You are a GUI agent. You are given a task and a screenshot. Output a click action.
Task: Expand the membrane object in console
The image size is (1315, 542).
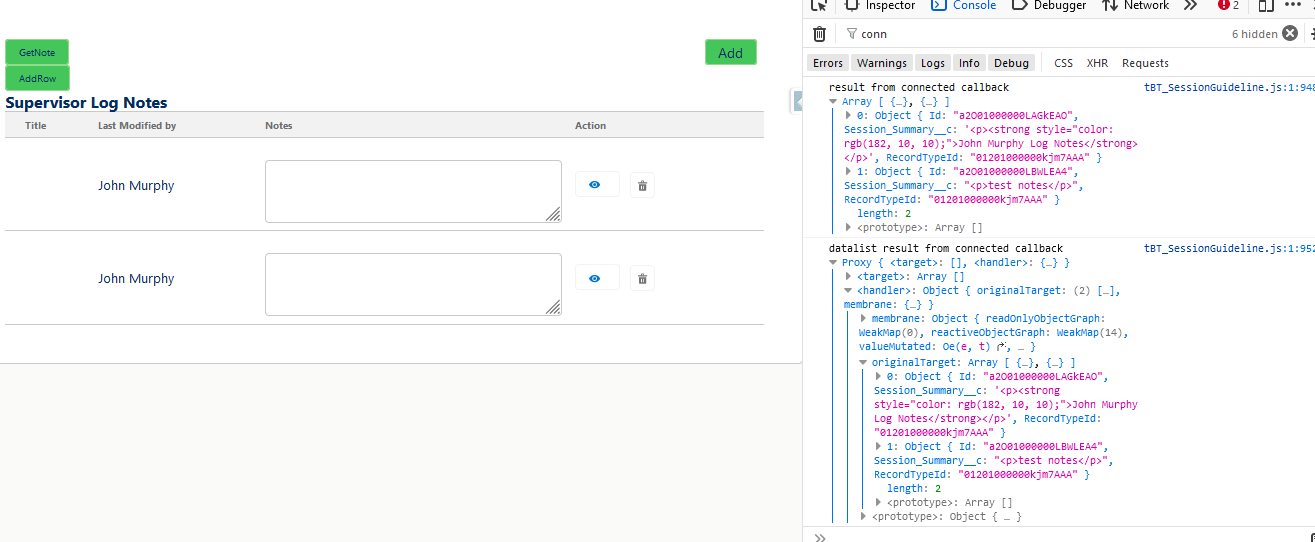(864, 318)
